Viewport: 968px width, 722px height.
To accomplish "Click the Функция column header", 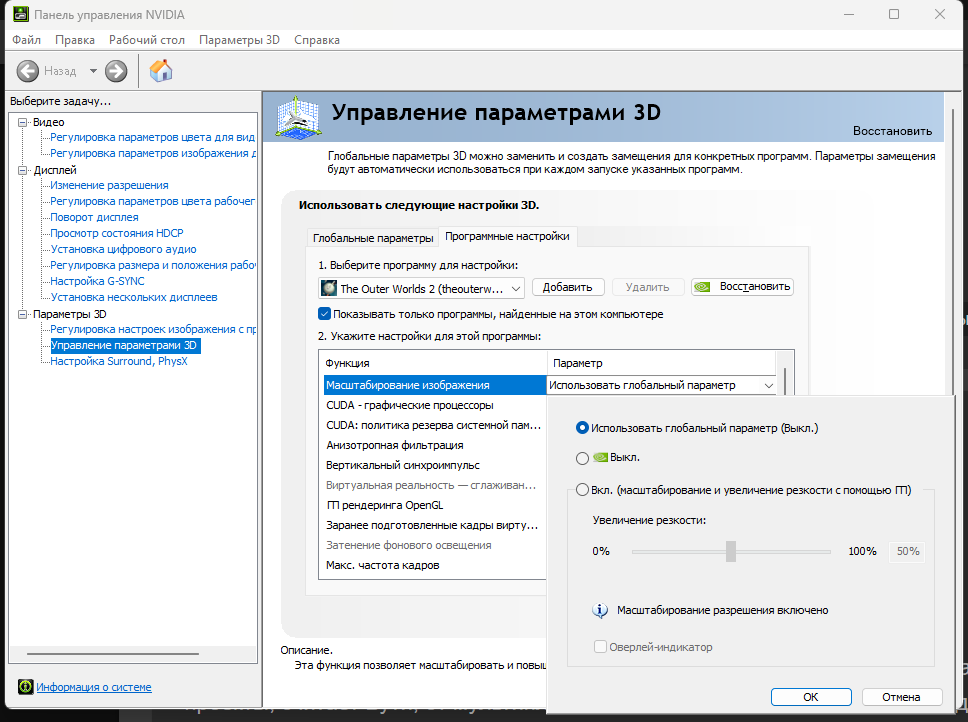I will pyautogui.click(x=433, y=363).
